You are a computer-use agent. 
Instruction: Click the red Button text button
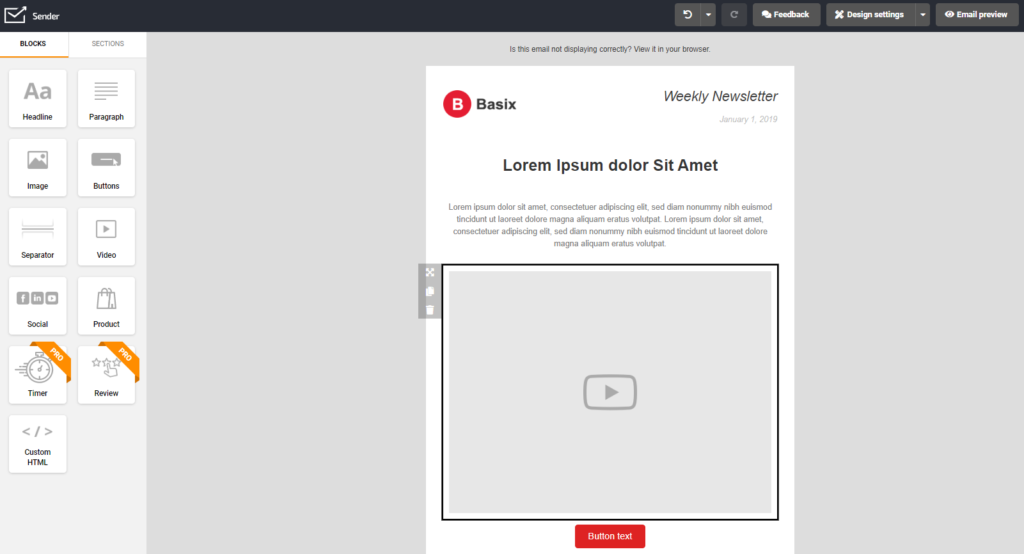[610, 536]
